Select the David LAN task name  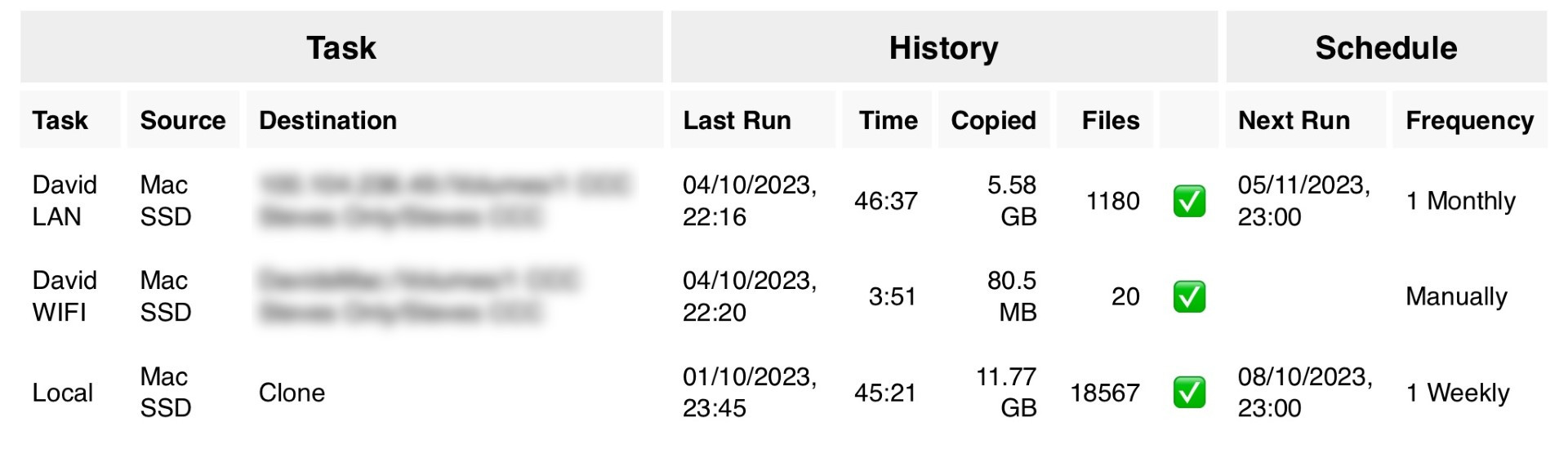pos(65,201)
